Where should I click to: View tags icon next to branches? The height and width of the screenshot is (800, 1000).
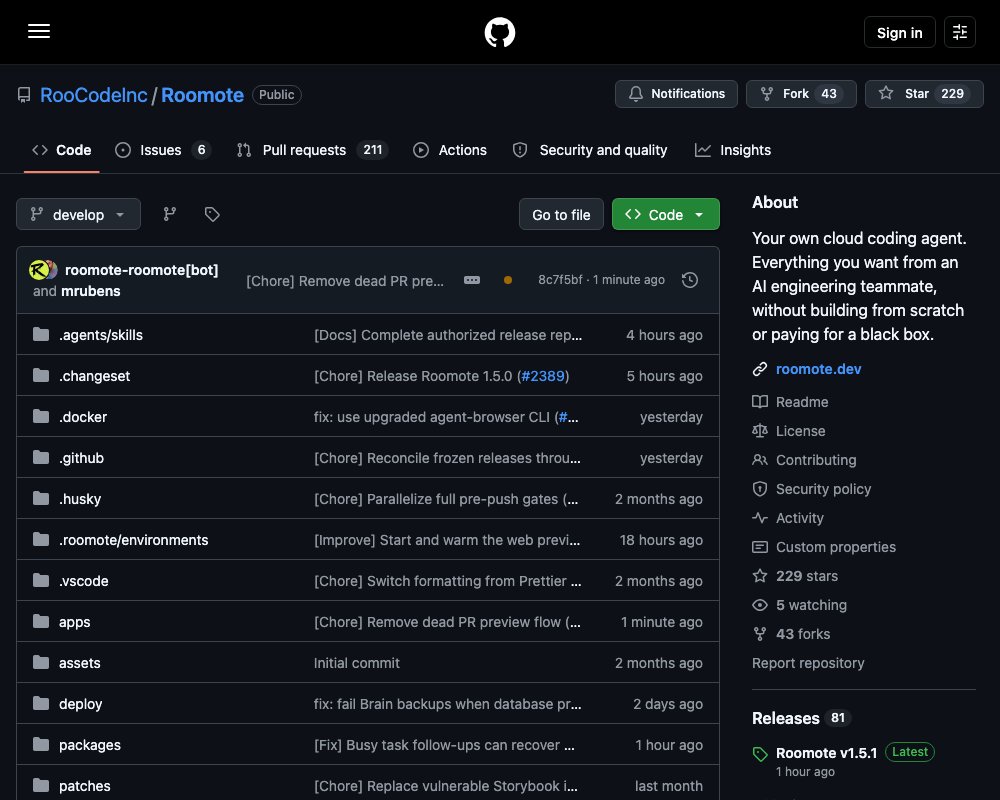(x=212, y=214)
